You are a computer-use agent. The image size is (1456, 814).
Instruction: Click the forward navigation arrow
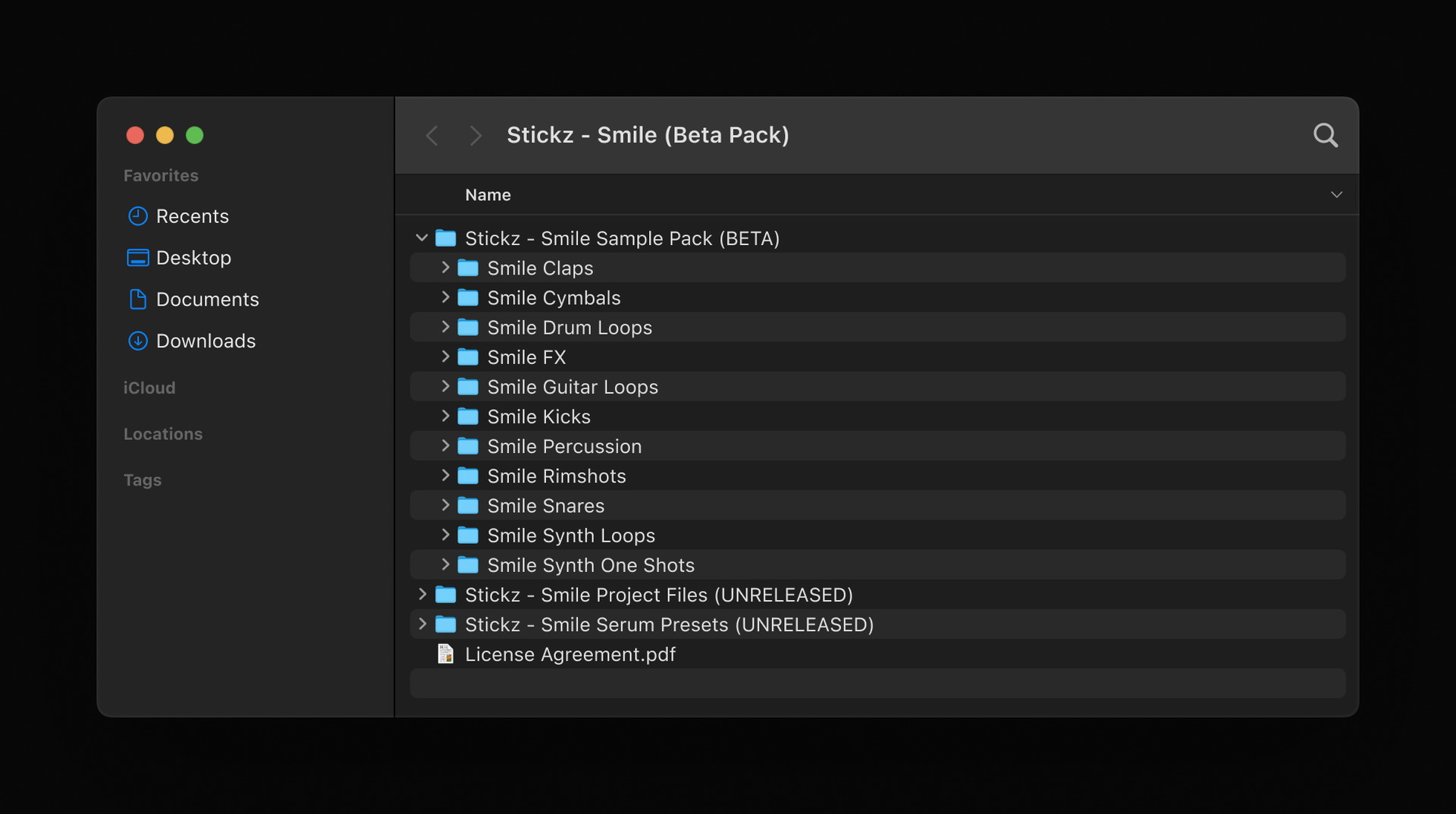pyautogui.click(x=475, y=136)
